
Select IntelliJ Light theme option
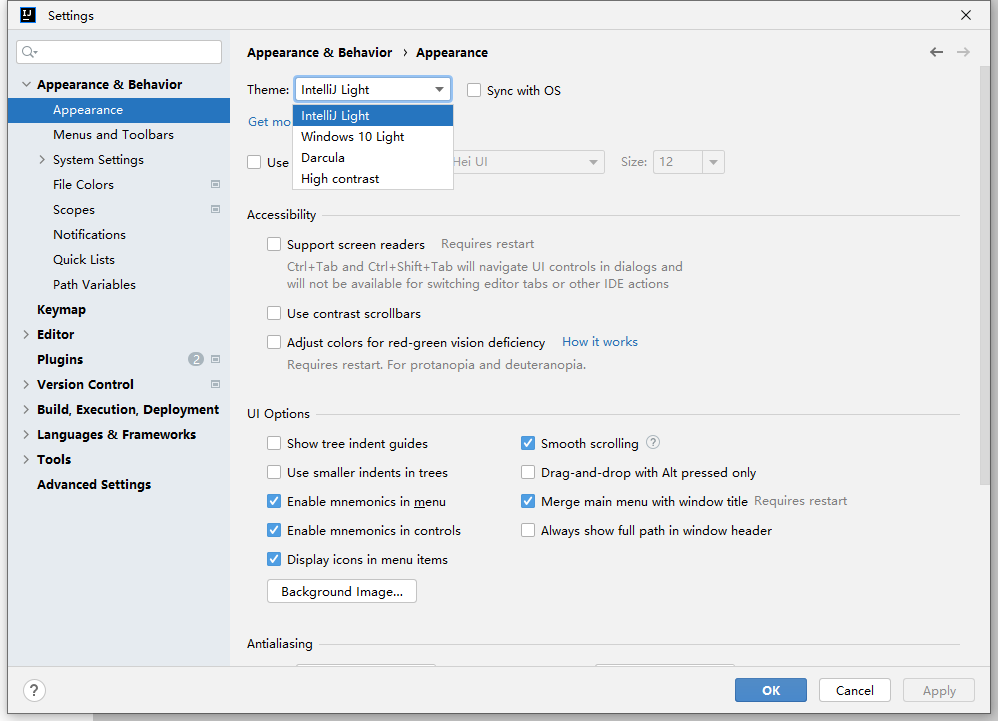(373, 116)
